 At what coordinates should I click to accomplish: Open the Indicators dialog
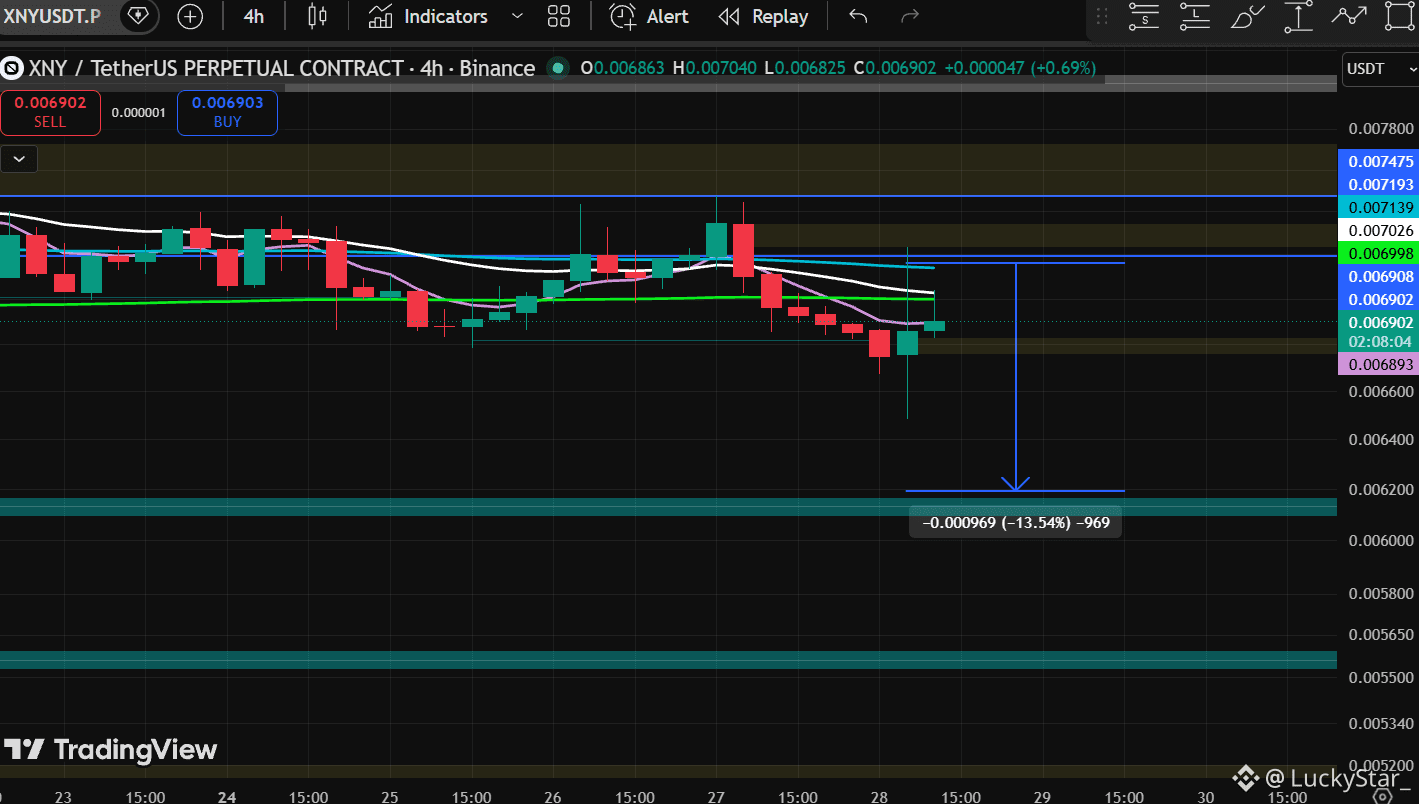point(428,16)
